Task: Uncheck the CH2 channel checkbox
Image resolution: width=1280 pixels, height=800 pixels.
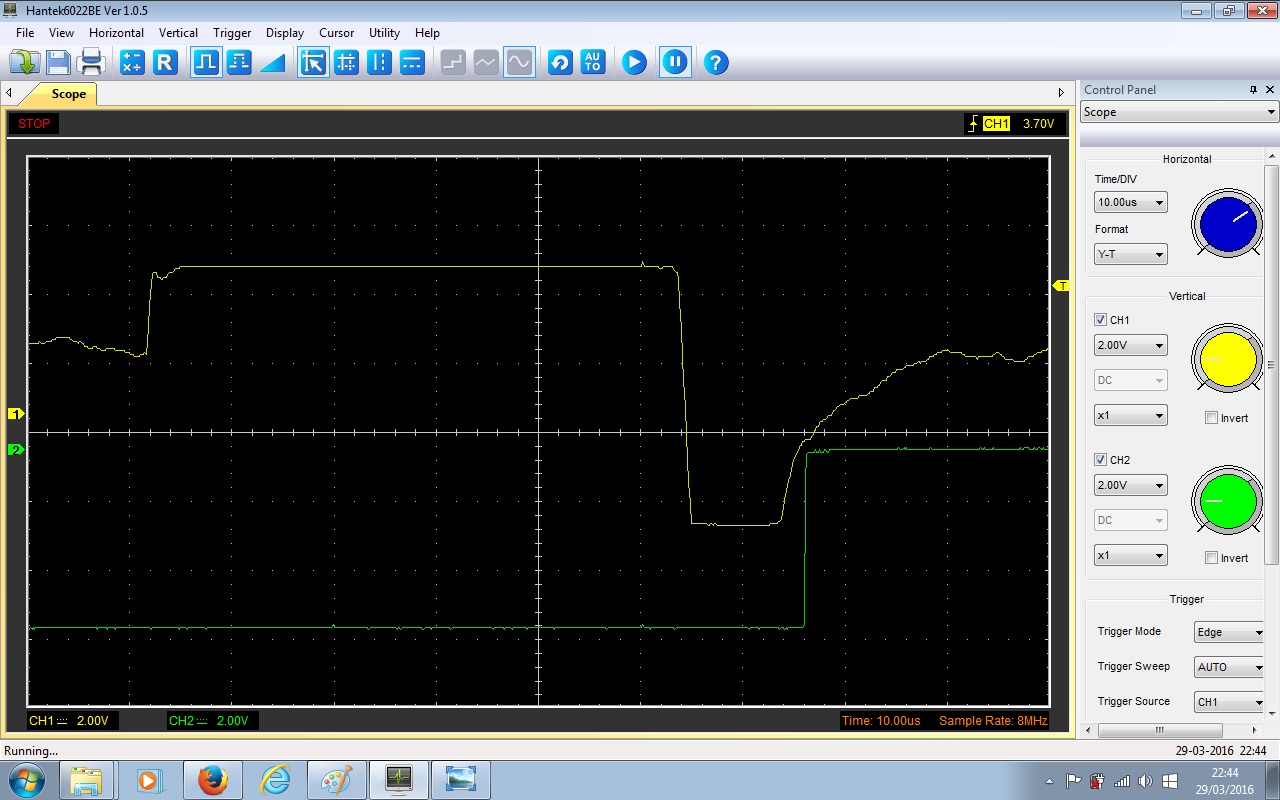Action: coord(1101,460)
